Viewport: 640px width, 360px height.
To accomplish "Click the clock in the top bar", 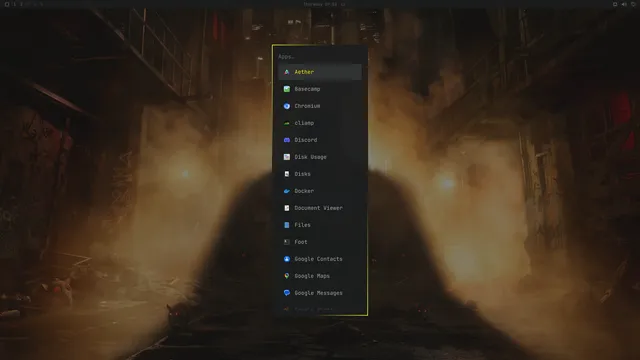I will coord(320,4).
